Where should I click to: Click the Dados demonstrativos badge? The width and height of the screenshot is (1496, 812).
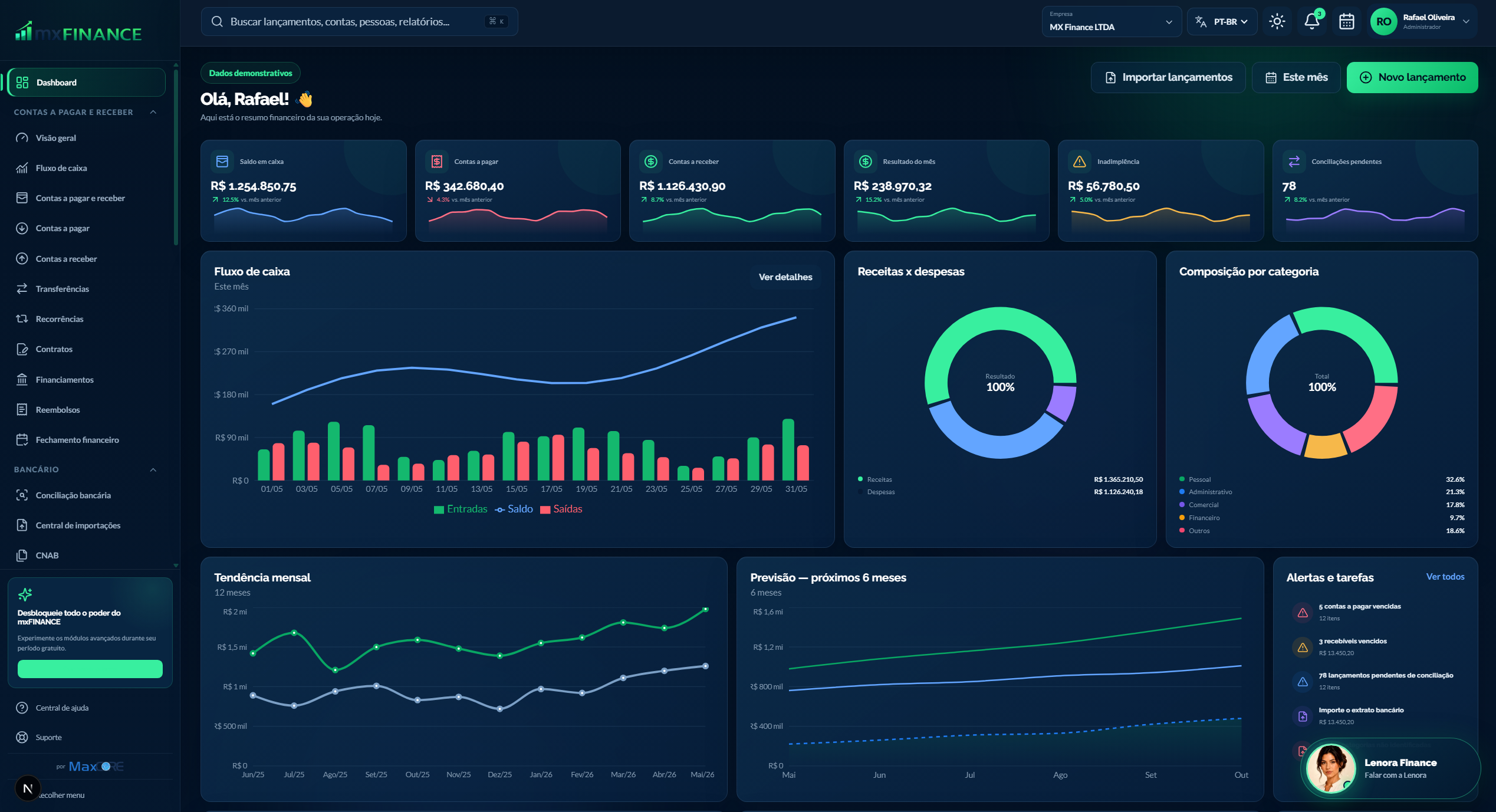(x=251, y=73)
